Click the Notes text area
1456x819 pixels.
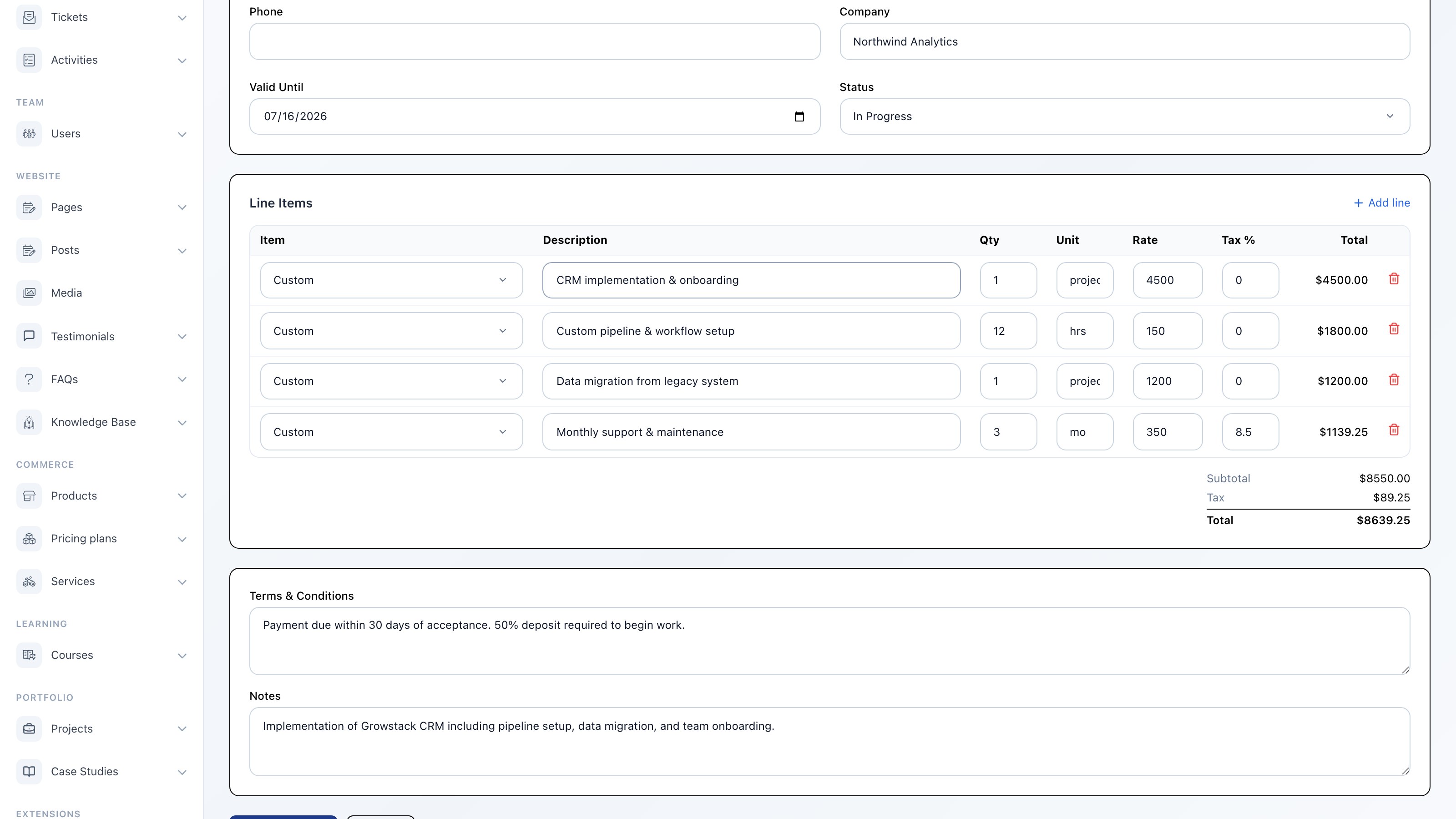coord(830,742)
